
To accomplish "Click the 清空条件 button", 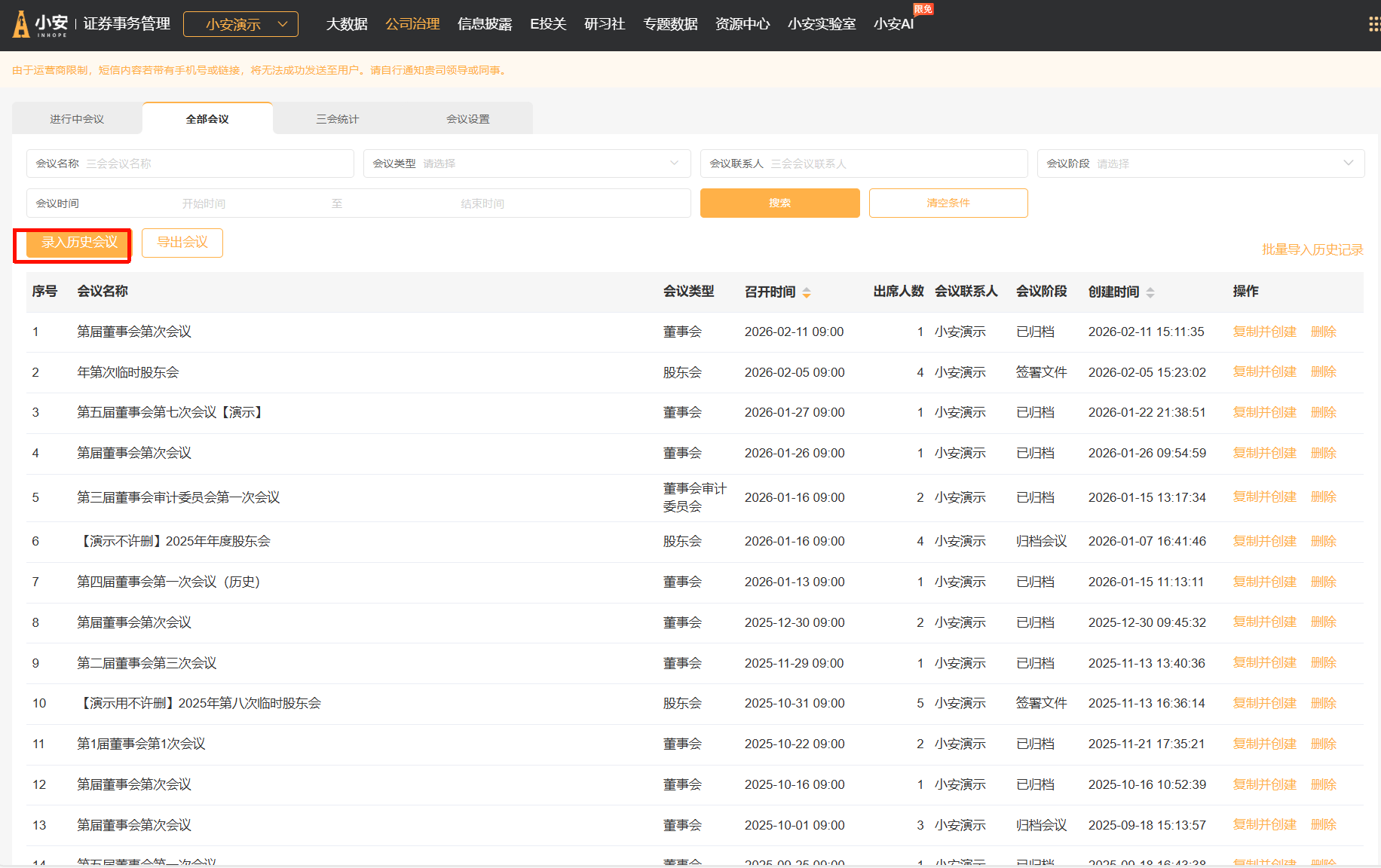I will click(948, 203).
